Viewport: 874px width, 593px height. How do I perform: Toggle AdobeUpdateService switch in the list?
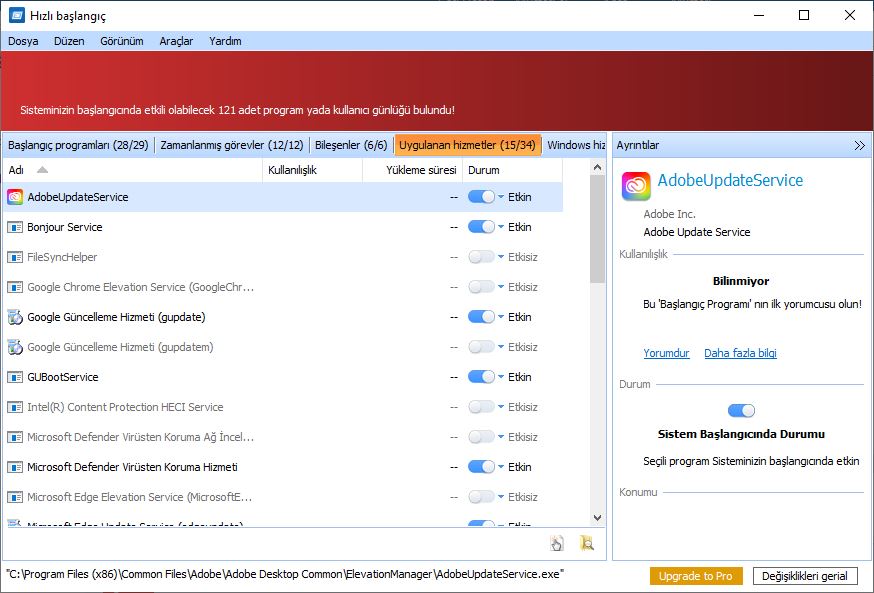point(482,197)
